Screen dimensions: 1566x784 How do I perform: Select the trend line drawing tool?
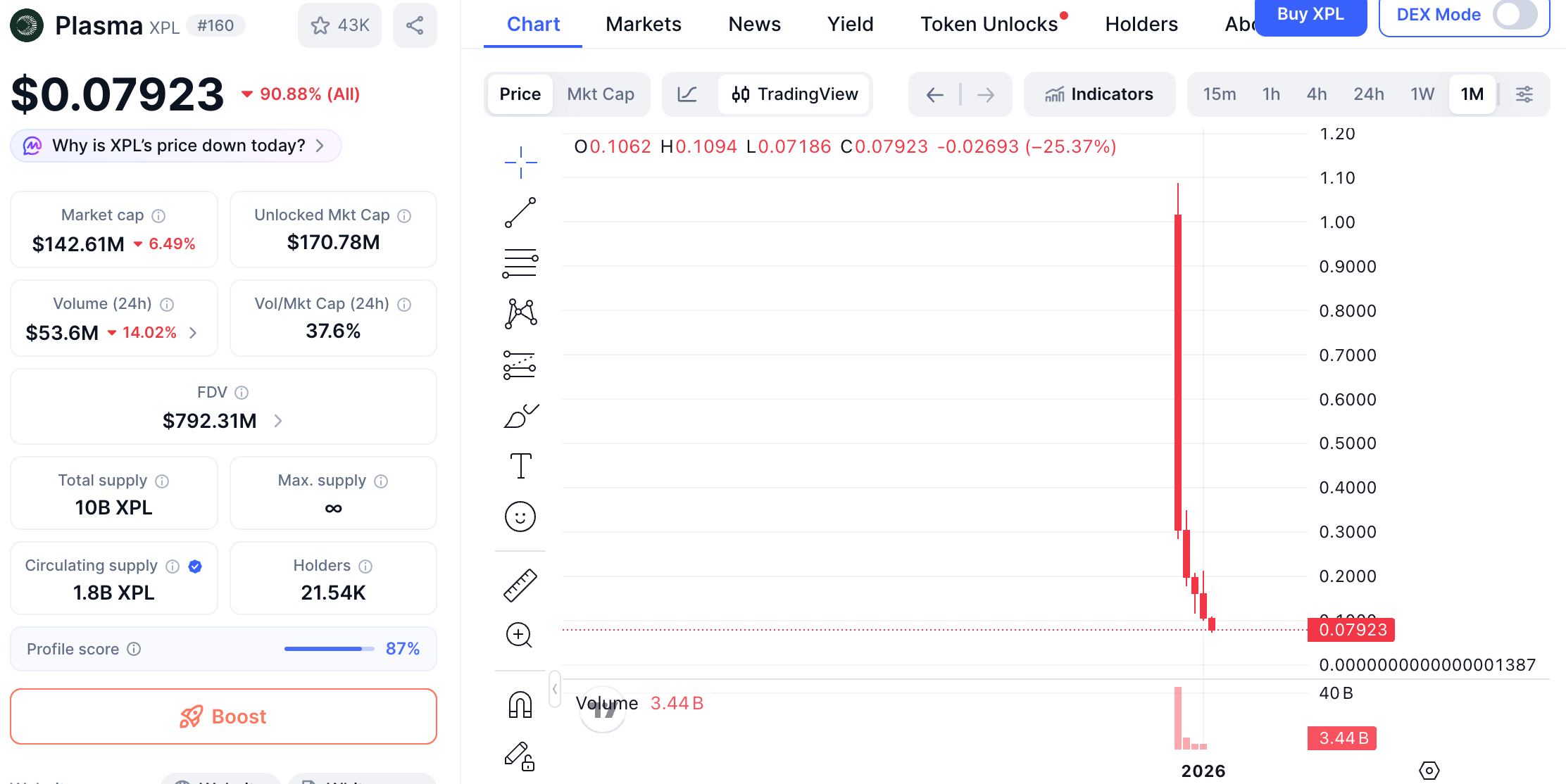[520, 213]
